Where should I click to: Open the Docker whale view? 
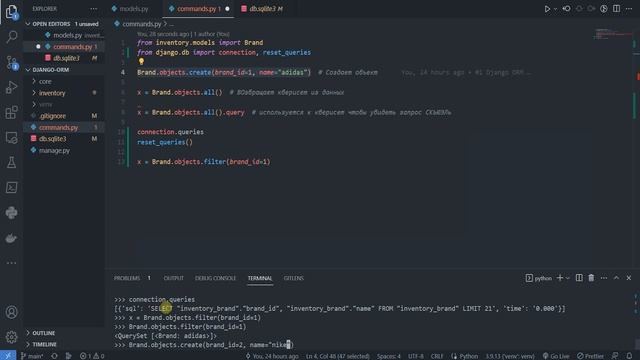pos(11,238)
